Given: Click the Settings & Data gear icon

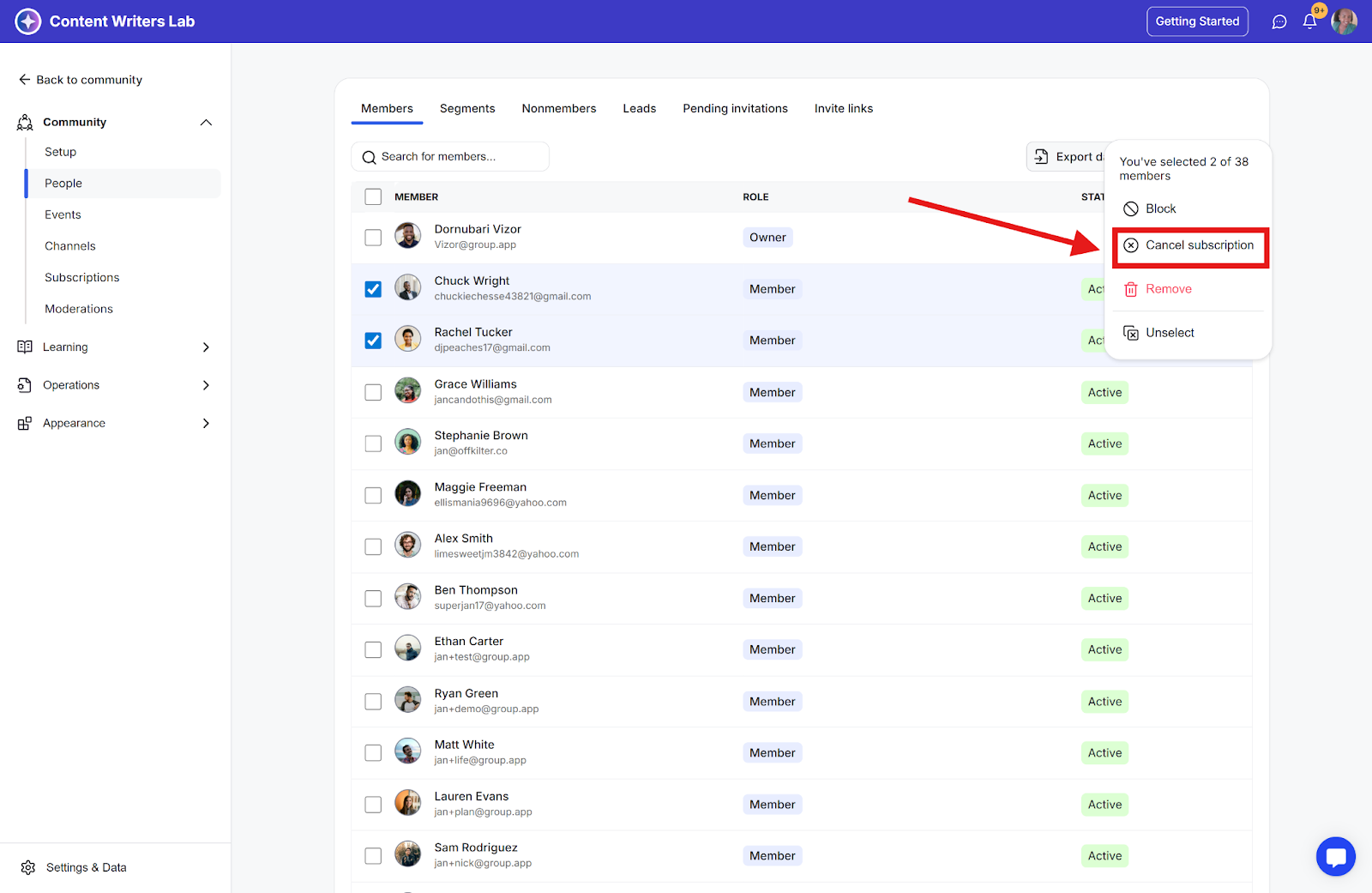Looking at the screenshot, I should pyautogui.click(x=28, y=868).
